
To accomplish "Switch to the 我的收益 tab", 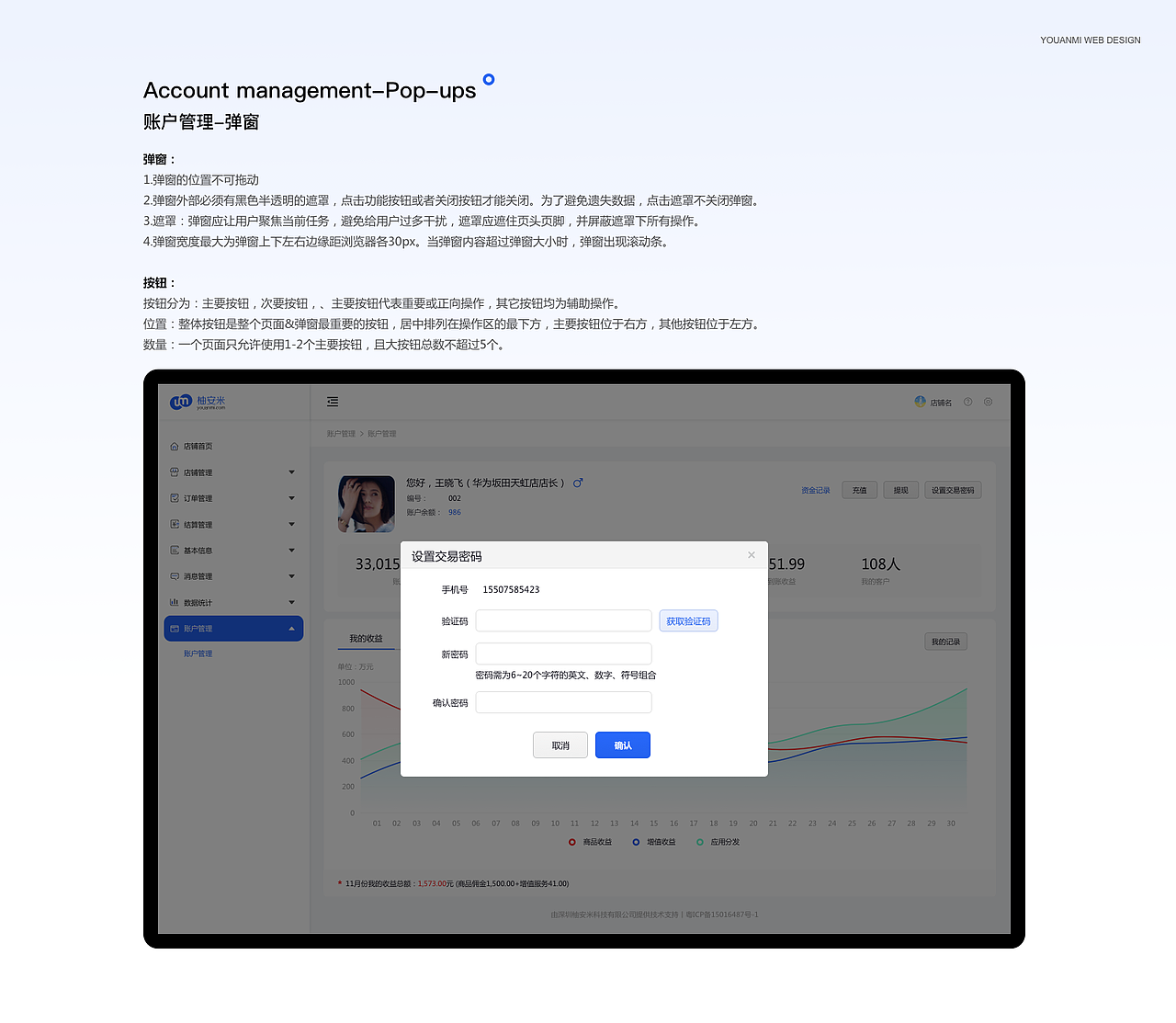I will [366, 639].
